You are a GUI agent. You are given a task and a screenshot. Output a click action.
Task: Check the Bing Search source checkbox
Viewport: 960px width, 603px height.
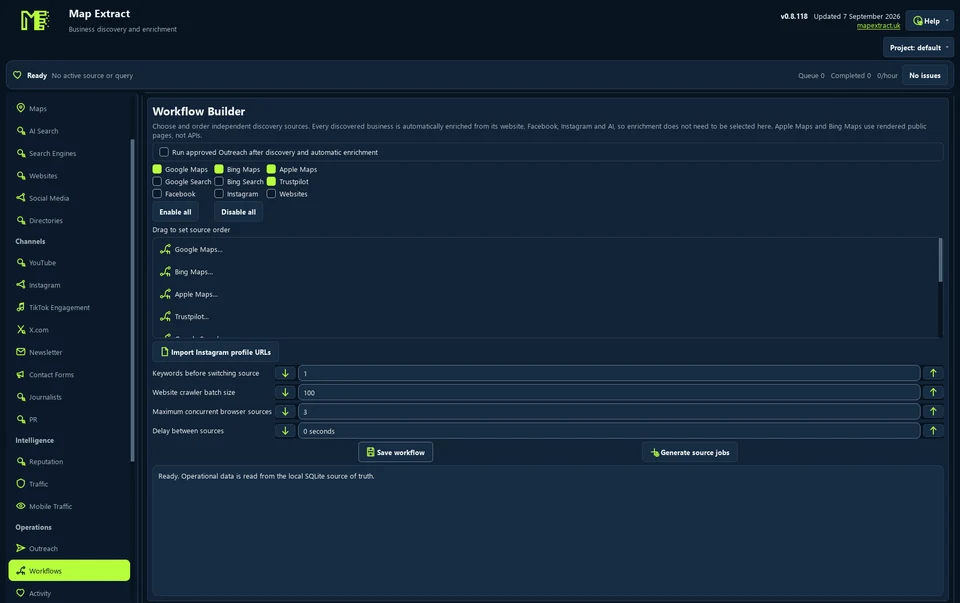click(219, 181)
